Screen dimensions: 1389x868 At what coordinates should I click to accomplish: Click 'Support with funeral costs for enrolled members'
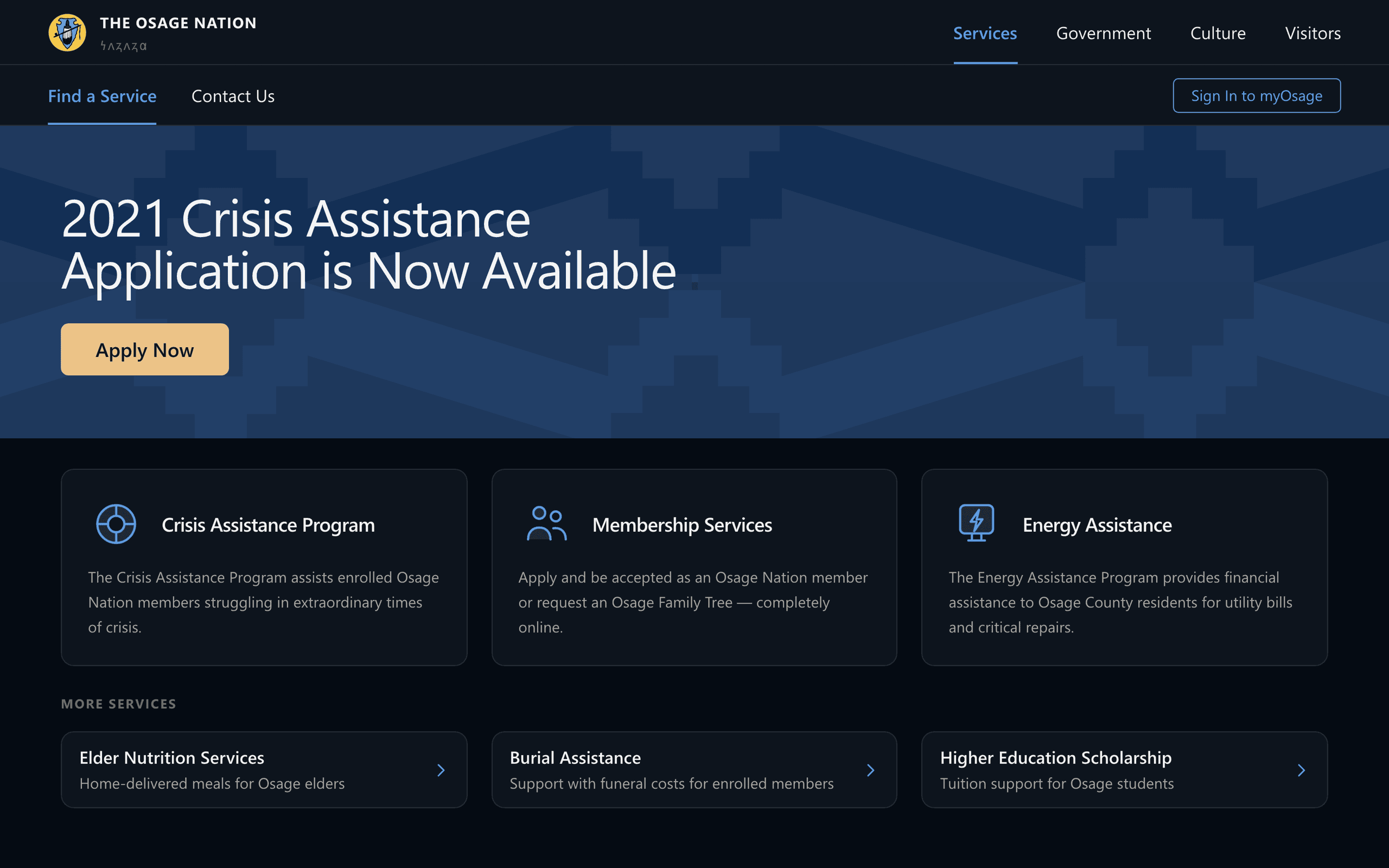(672, 783)
